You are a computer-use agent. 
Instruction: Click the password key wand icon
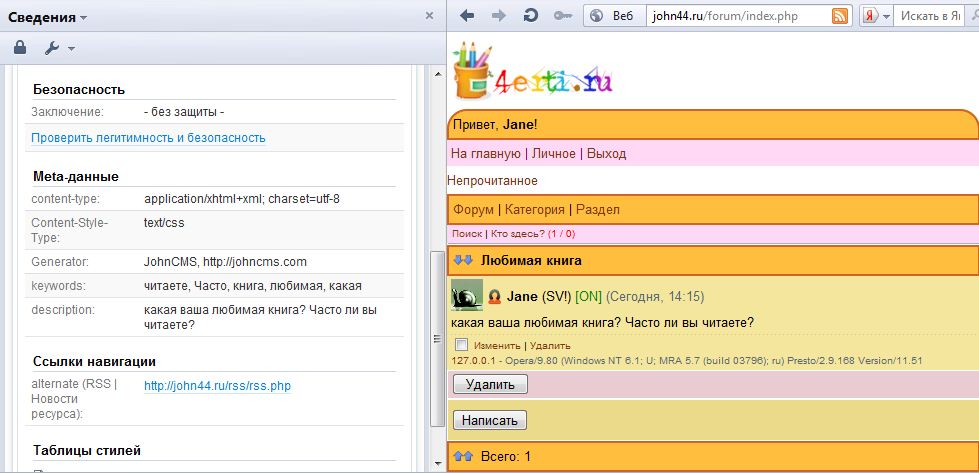pos(564,16)
